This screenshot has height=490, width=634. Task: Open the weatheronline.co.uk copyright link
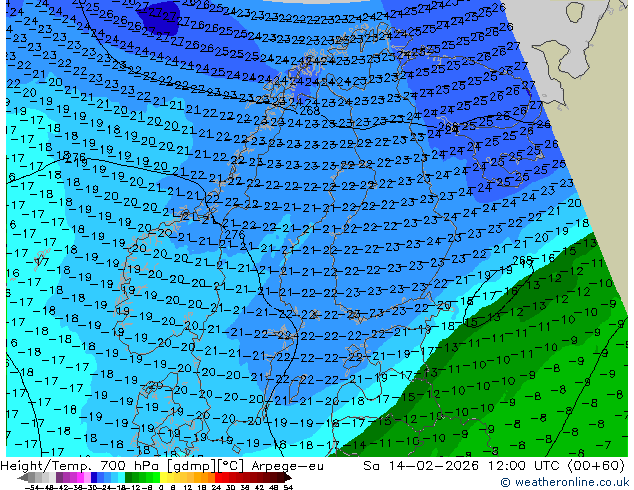[x=565, y=482]
